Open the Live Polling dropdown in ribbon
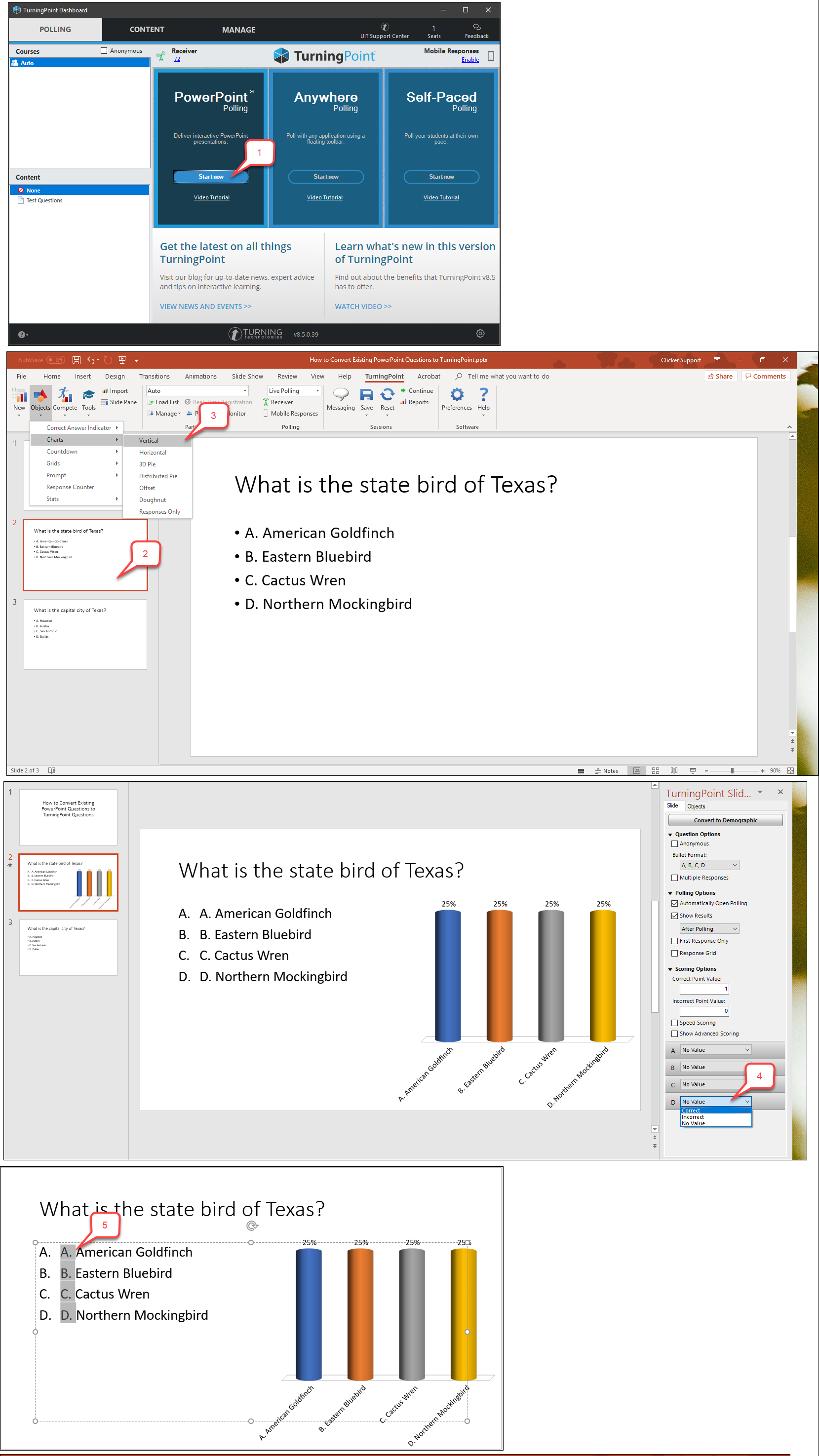Viewport: 819px width, 1456px height. [294, 390]
